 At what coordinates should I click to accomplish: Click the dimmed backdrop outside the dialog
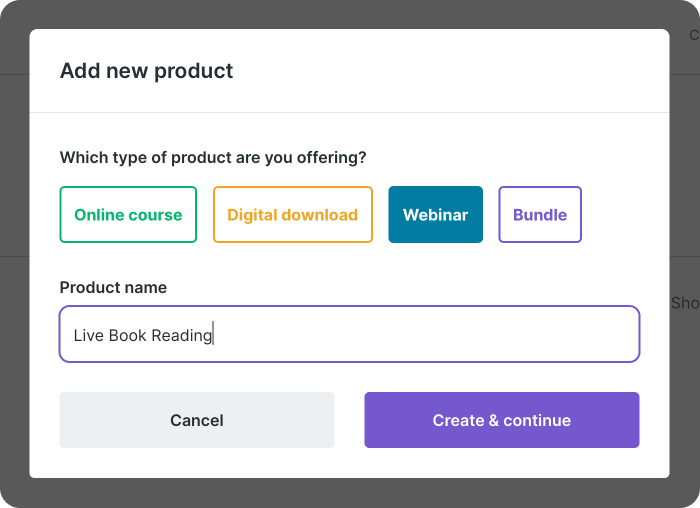pos(14,250)
